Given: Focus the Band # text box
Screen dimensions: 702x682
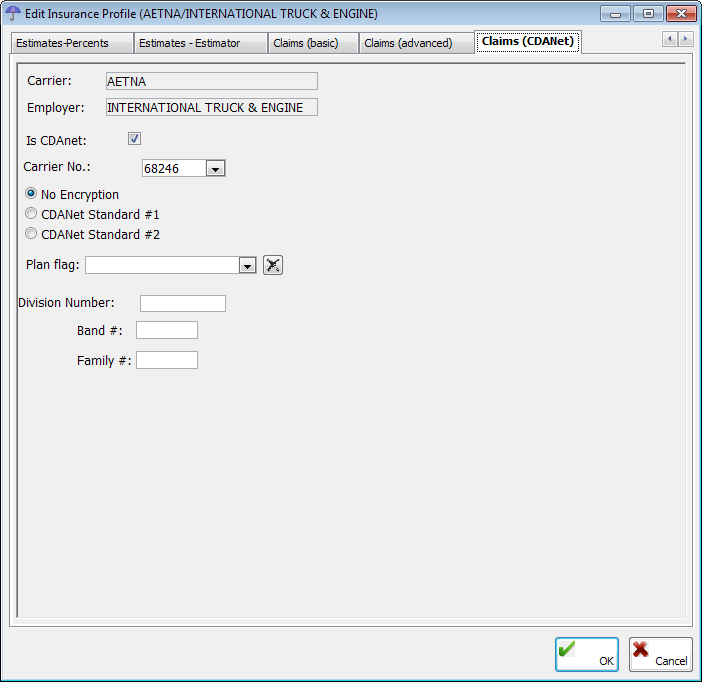Looking at the screenshot, I should click(167, 330).
